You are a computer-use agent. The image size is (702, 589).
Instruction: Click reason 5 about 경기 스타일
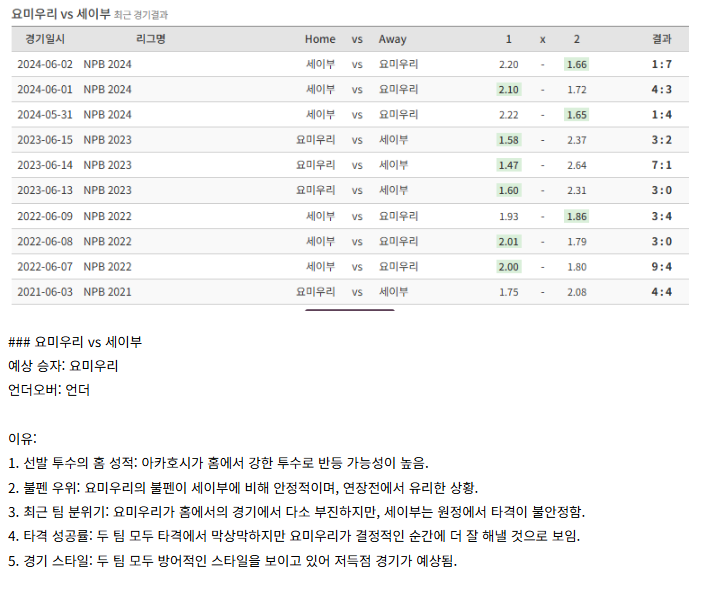(x=232, y=560)
